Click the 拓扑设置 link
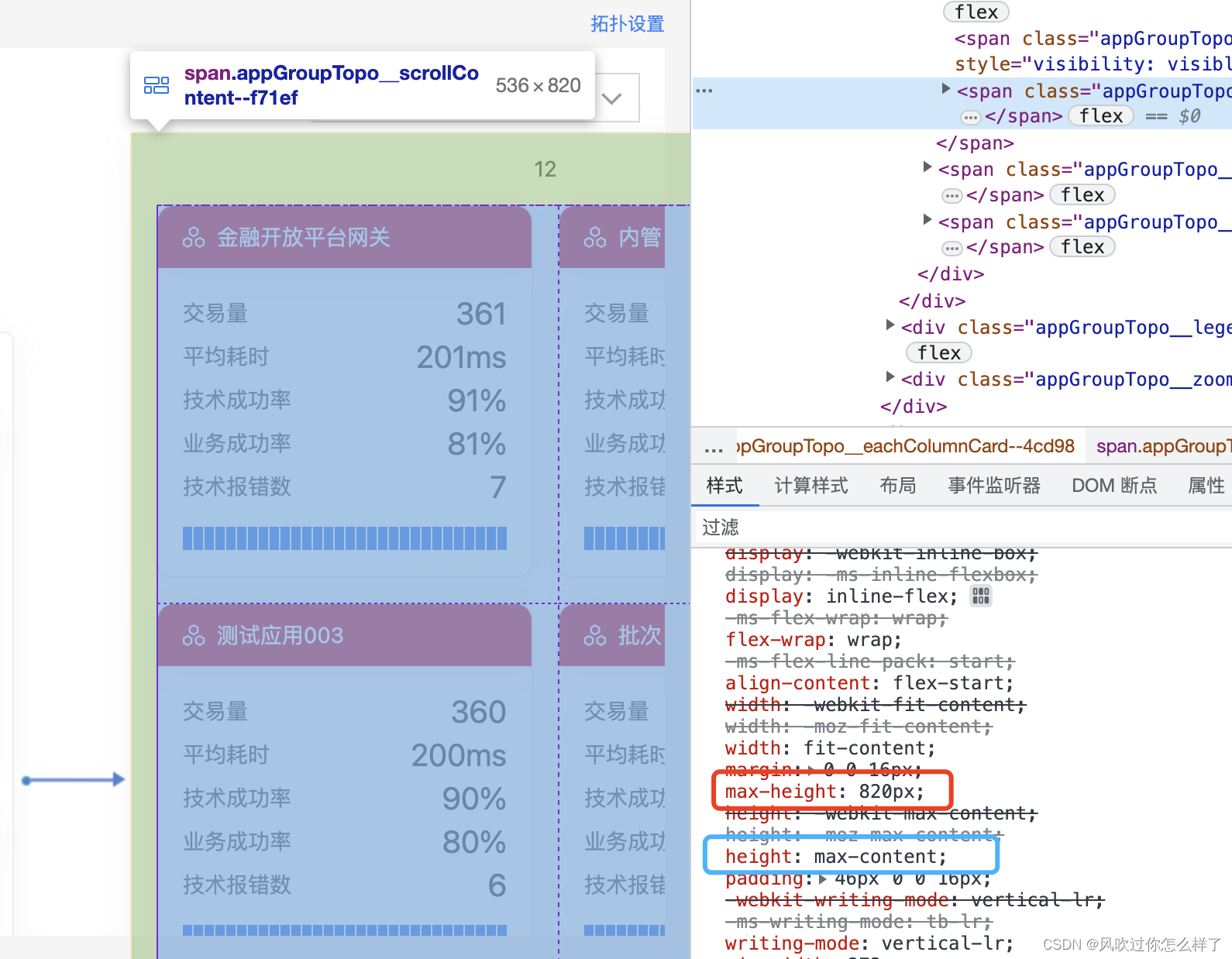This screenshot has width=1232, height=959. (x=627, y=24)
